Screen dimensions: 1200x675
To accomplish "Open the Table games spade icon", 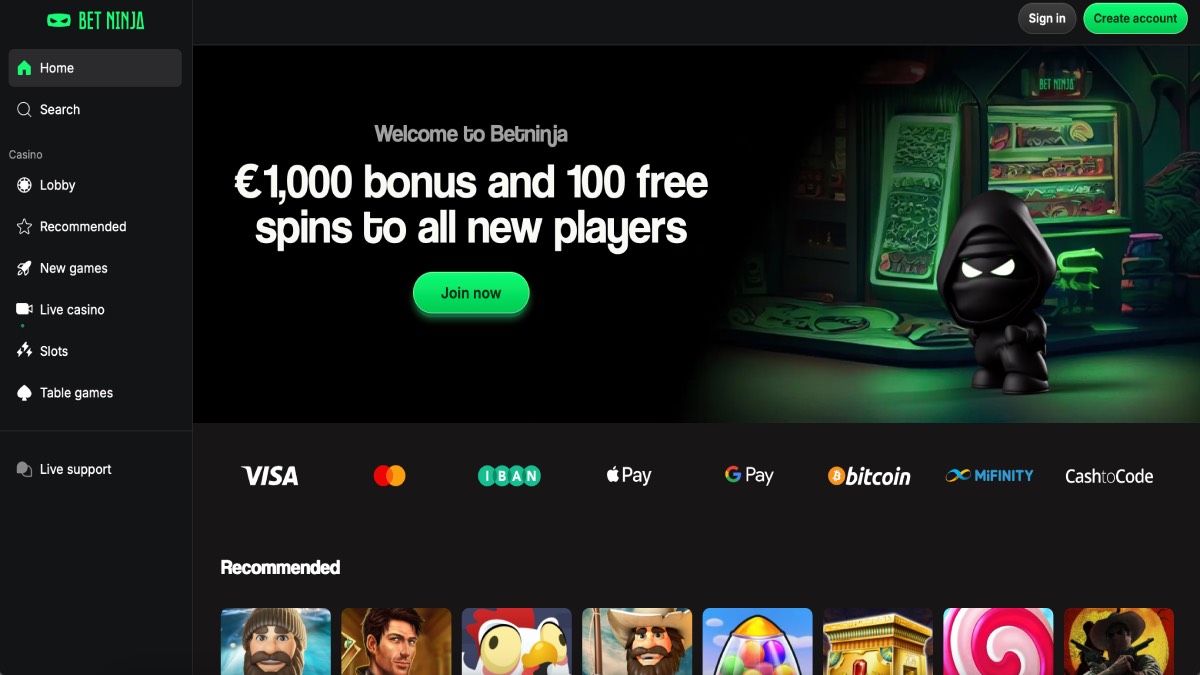I will click(24, 393).
